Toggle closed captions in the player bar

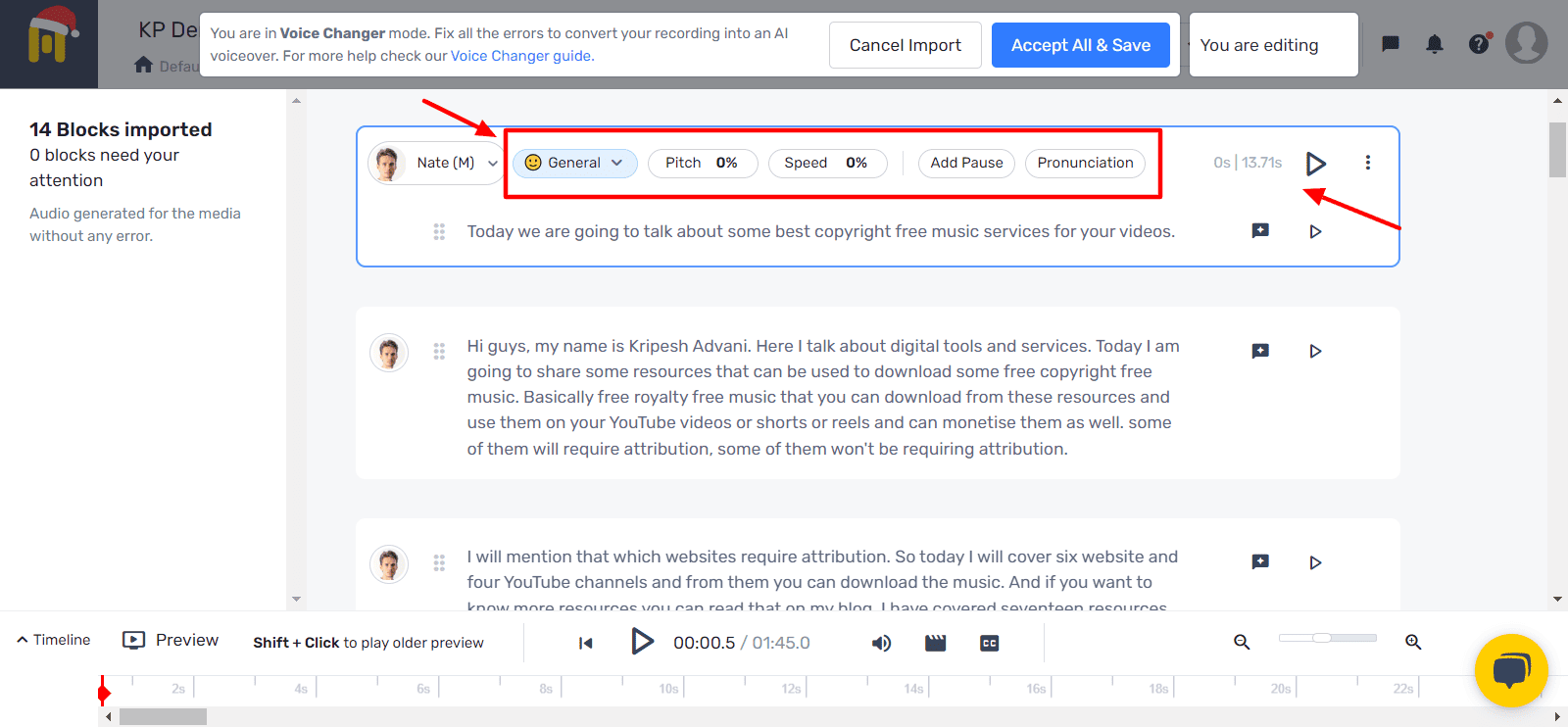[989, 643]
